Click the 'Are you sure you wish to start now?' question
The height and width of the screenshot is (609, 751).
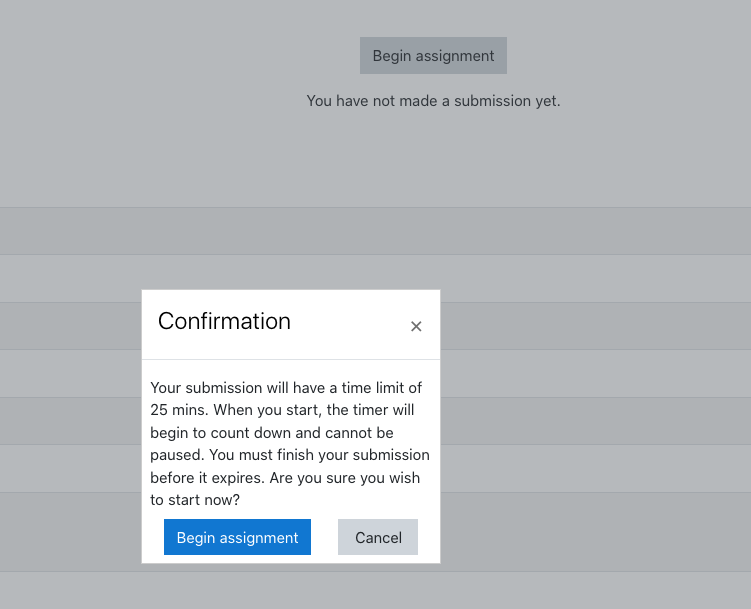[x=285, y=489]
